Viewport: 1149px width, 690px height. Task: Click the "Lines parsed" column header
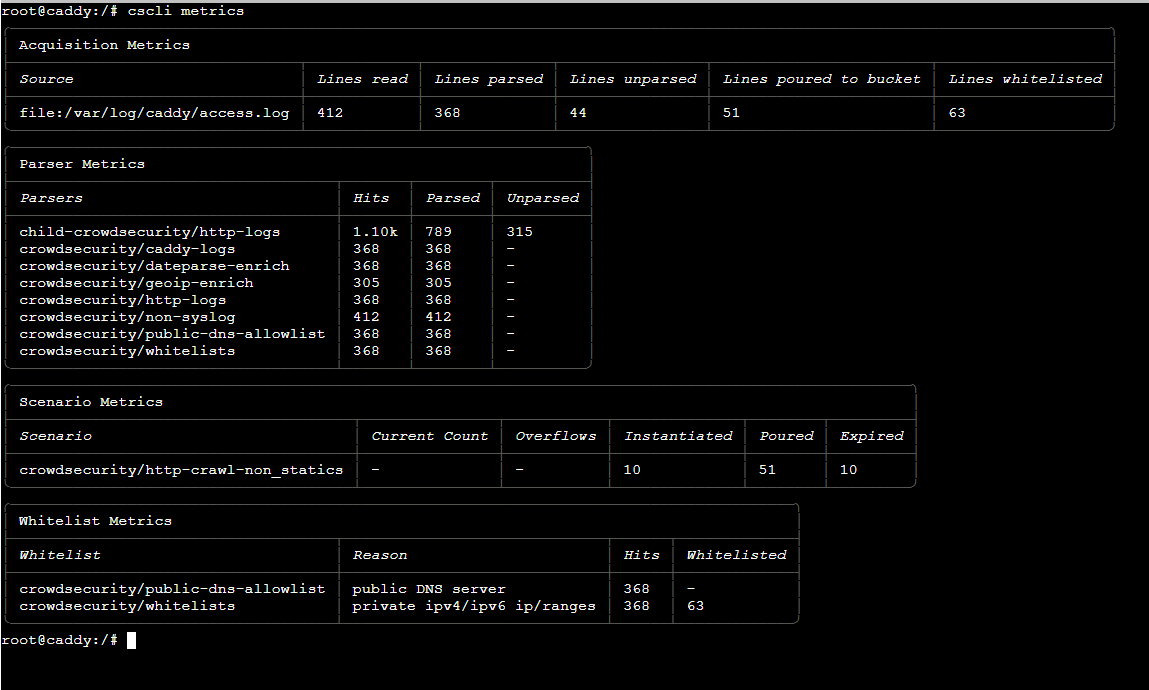(x=489, y=79)
